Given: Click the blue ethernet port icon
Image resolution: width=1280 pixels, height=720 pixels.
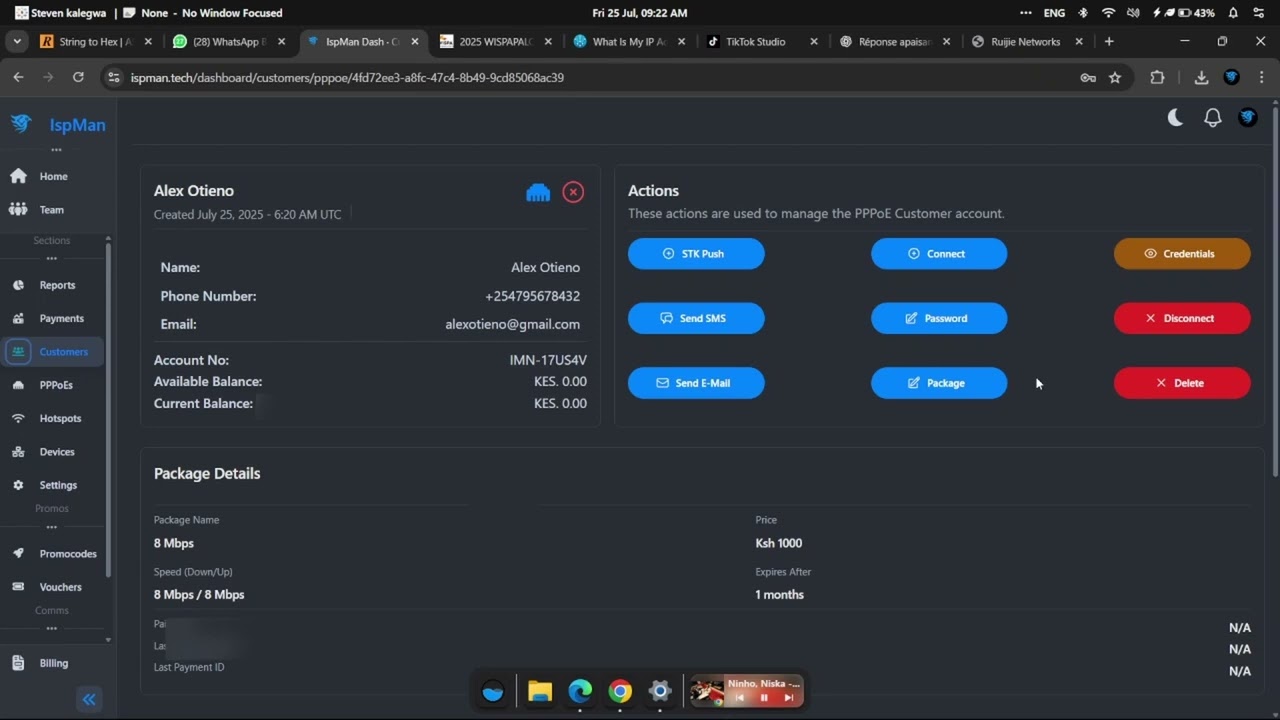Looking at the screenshot, I should [538, 192].
